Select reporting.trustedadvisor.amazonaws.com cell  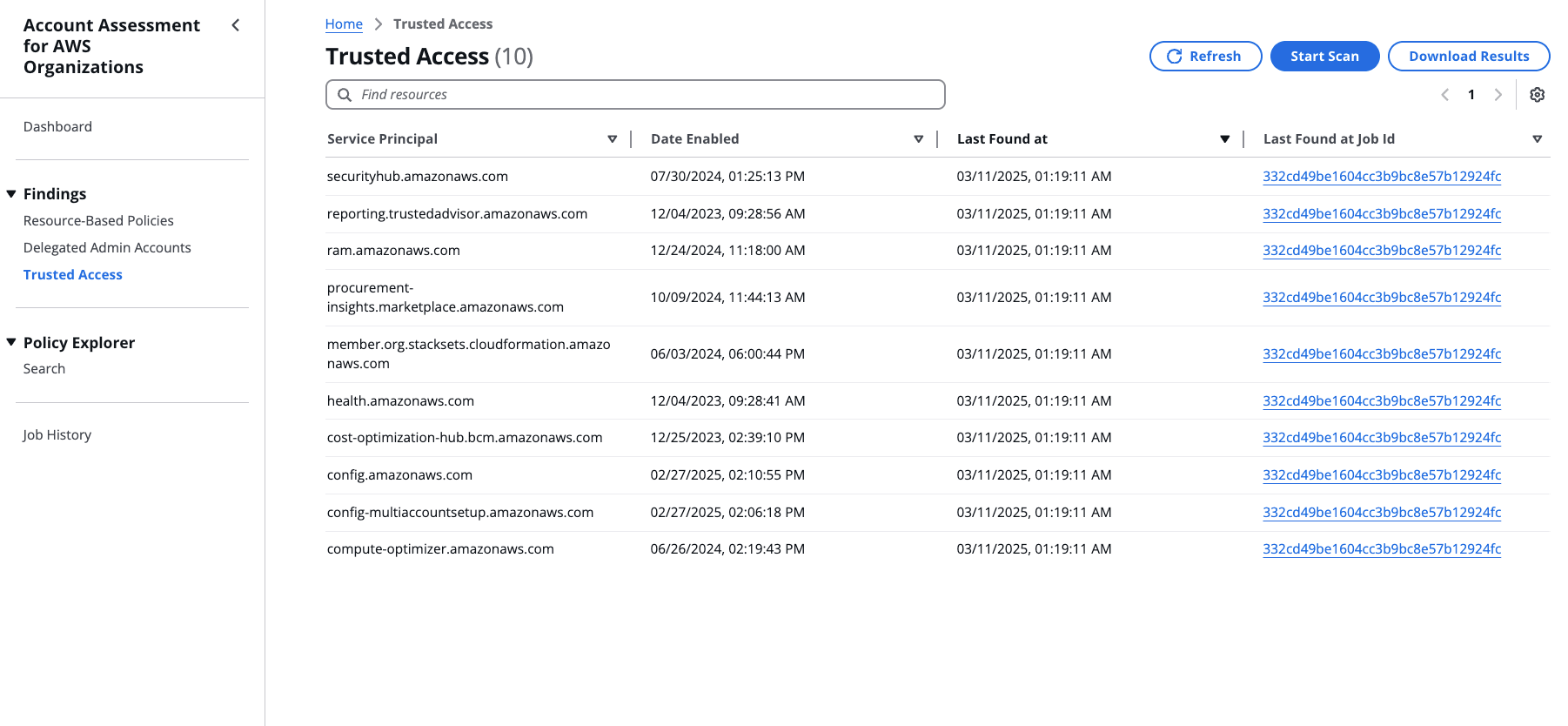[457, 214]
